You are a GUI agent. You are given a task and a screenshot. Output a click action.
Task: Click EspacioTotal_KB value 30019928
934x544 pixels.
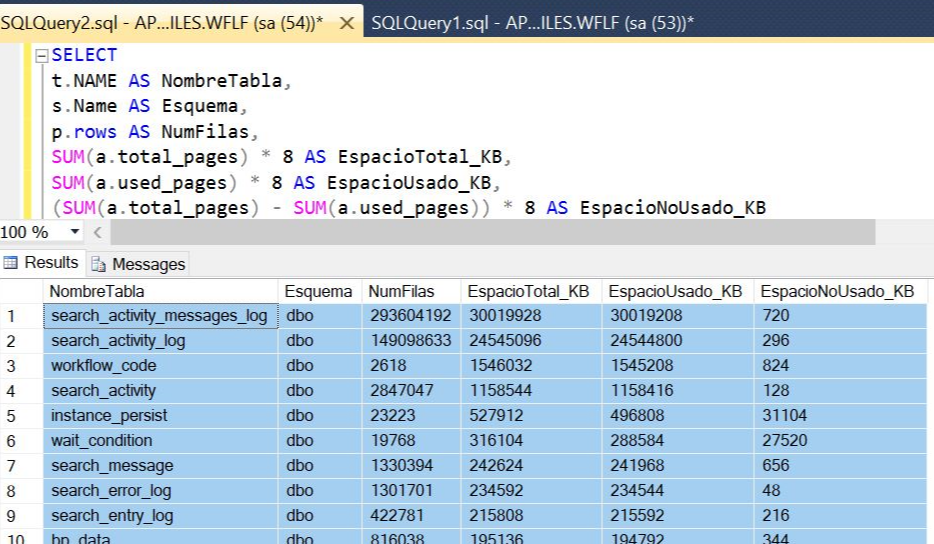point(531,316)
